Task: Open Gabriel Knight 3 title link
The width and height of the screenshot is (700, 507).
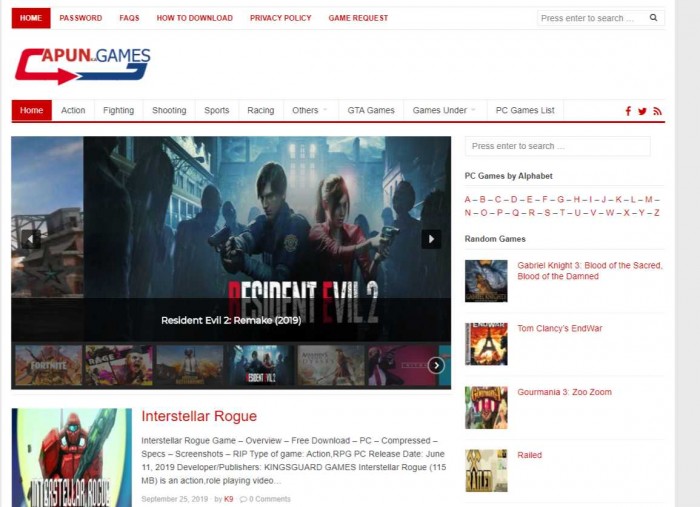Action: pyautogui.click(x=590, y=270)
